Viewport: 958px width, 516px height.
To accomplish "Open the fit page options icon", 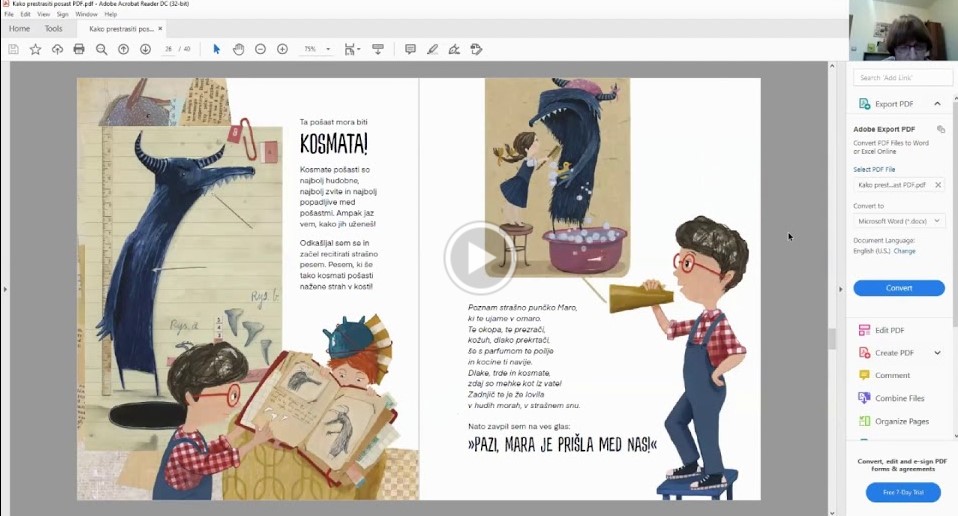I will pos(351,49).
